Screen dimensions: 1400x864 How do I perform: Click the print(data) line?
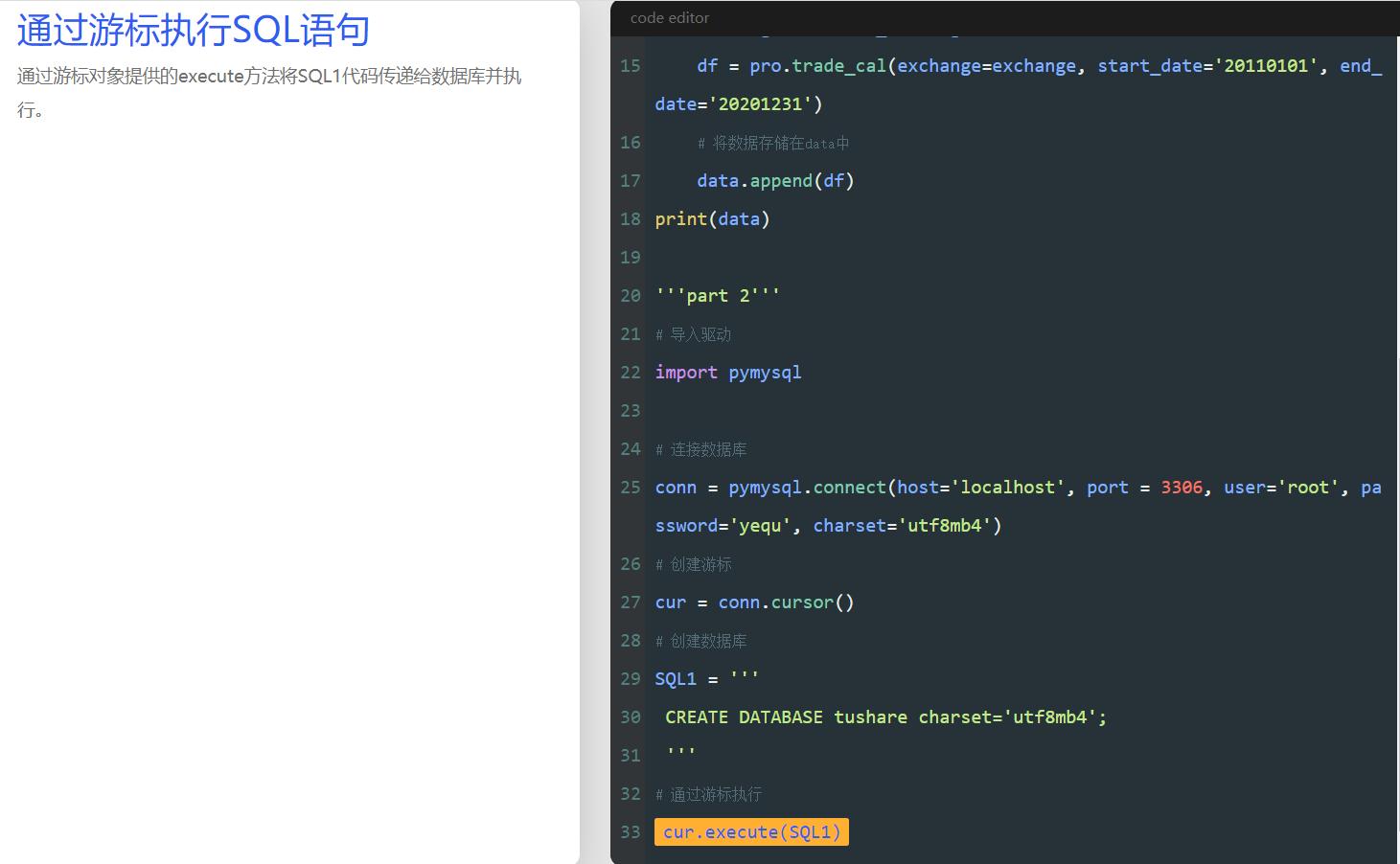[712, 219]
